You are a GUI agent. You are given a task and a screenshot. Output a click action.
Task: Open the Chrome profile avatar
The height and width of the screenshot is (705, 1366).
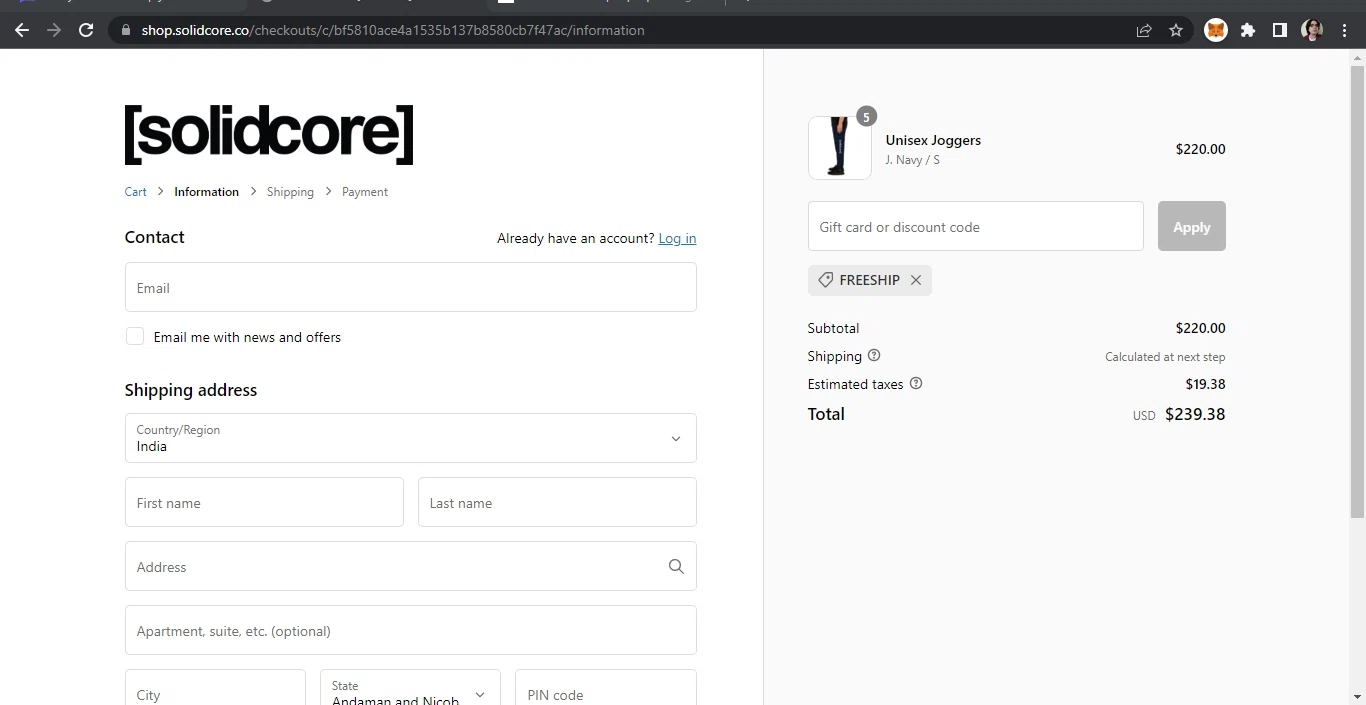[1312, 30]
